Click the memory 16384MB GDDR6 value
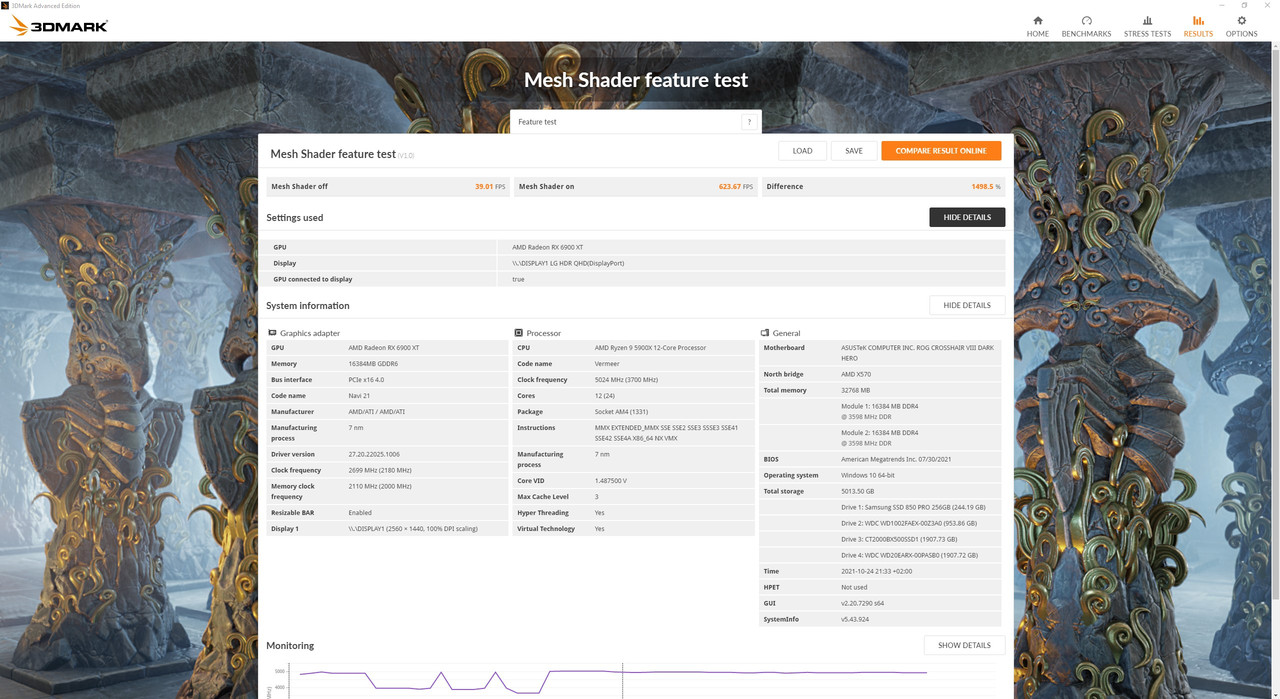The image size is (1280, 699). click(x=373, y=364)
